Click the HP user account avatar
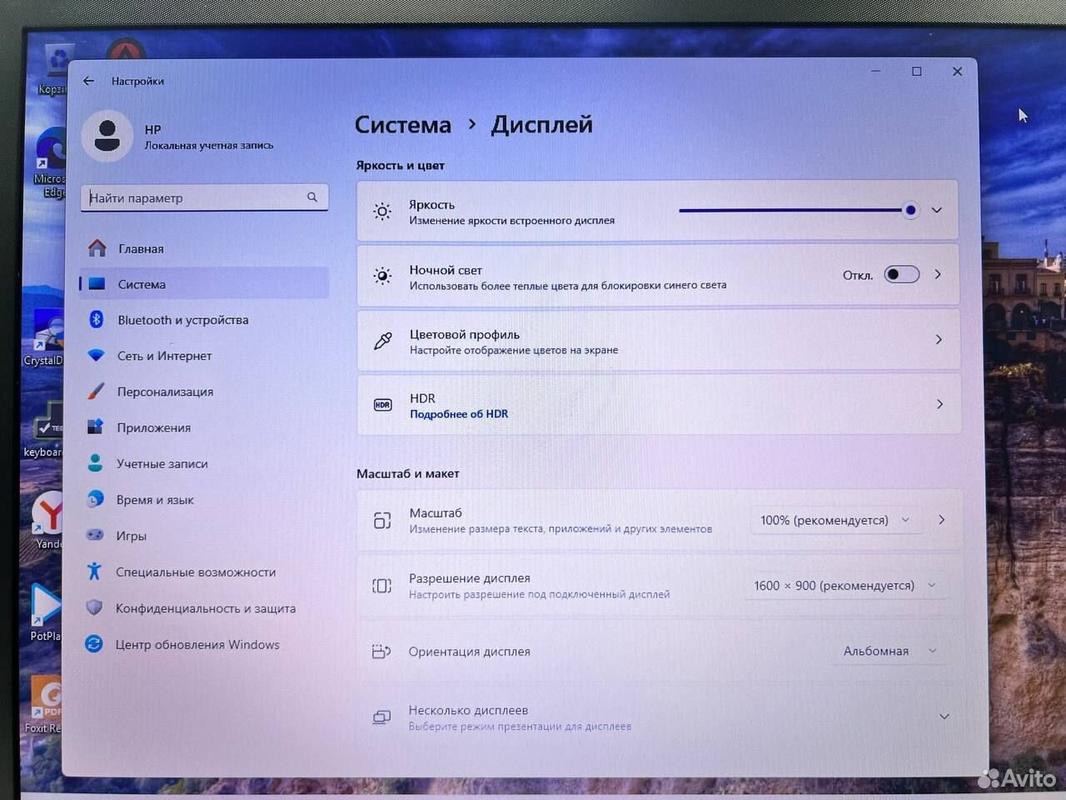Viewport: 1066px width, 800px height. (107, 135)
